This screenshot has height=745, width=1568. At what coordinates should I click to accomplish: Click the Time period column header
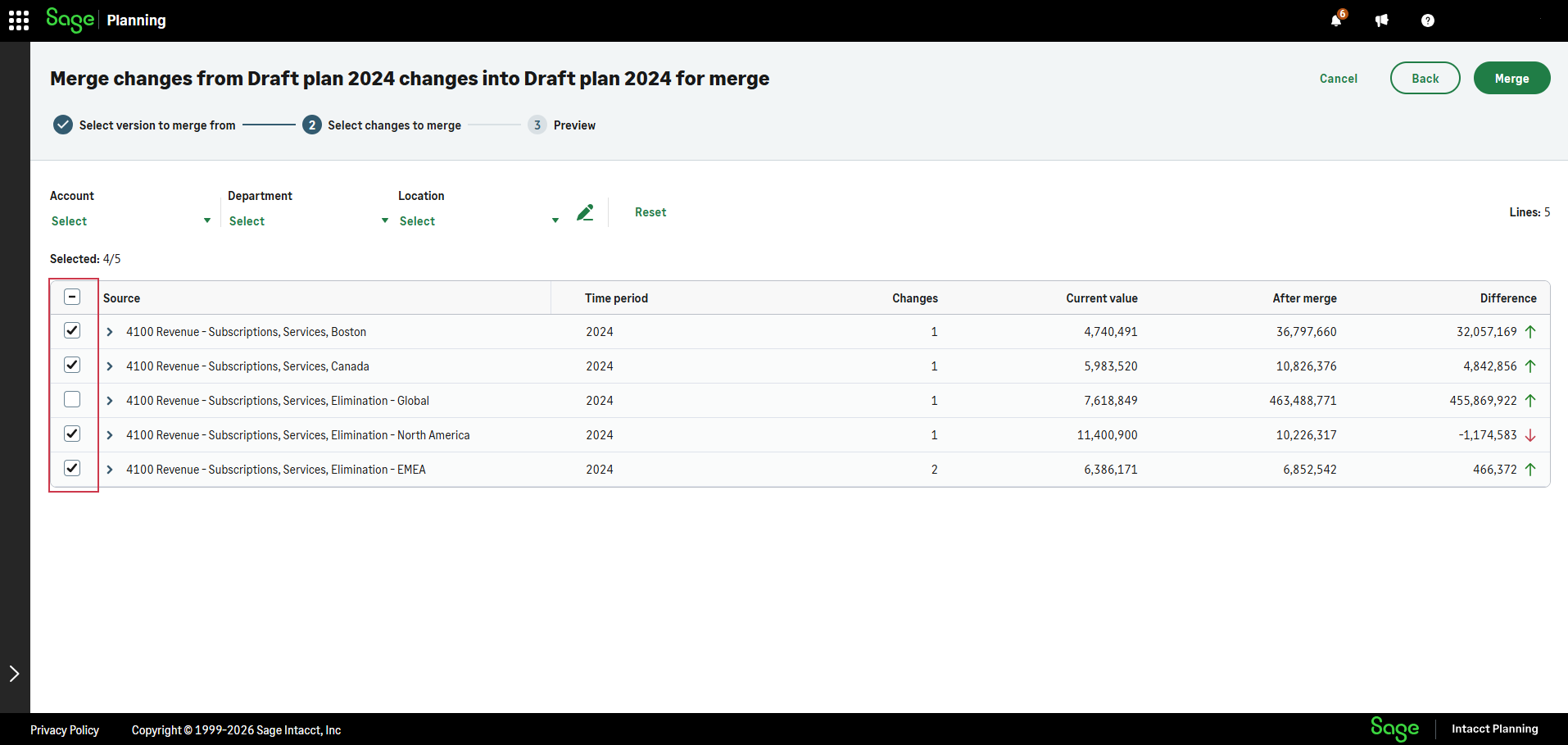tap(616, 298)
